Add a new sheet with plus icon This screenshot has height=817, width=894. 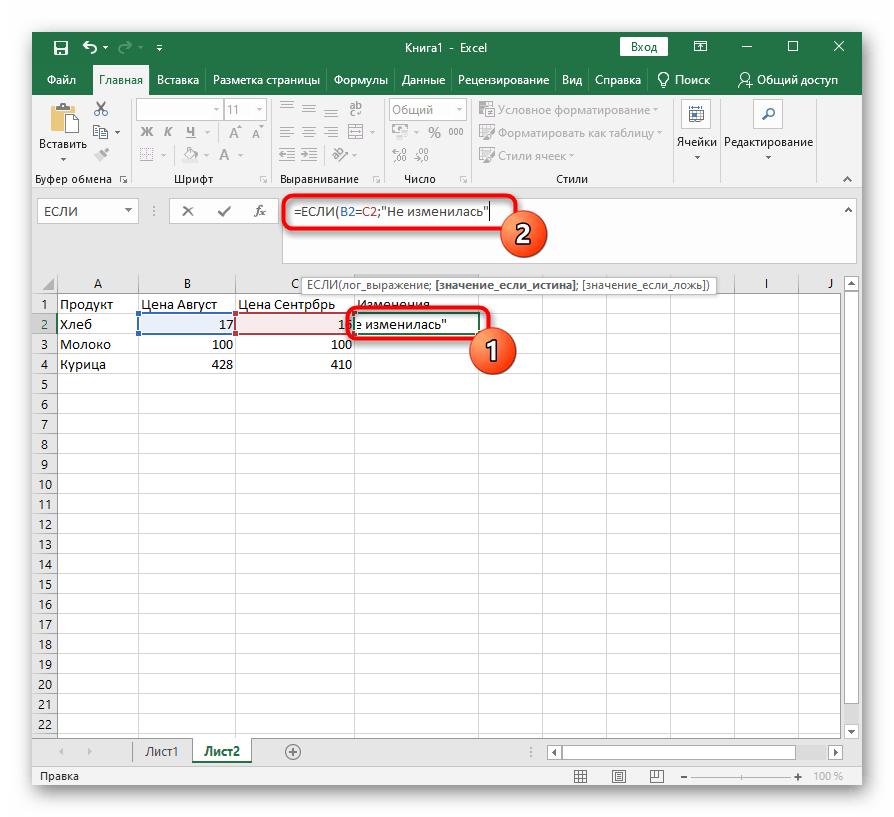tap(293, 752)
